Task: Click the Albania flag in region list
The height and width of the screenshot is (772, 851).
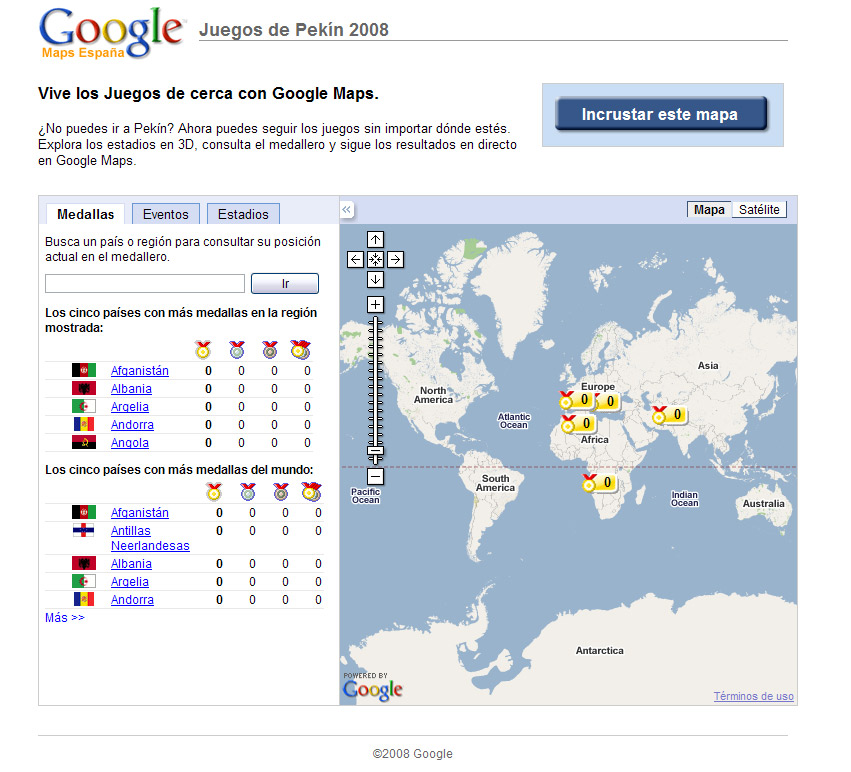Action: 84,388
